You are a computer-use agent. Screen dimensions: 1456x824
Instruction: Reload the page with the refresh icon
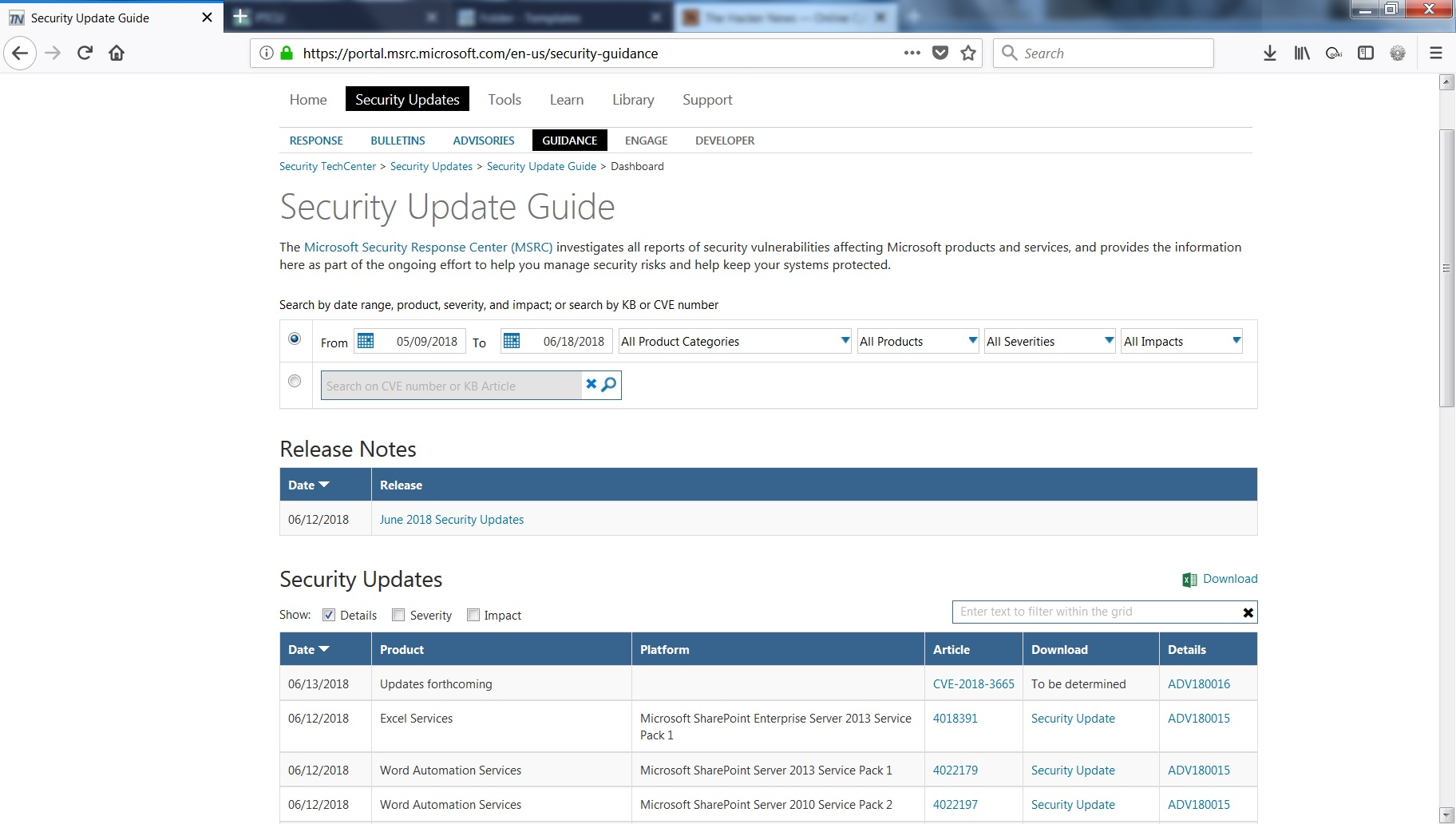click(x=85, y=53)
